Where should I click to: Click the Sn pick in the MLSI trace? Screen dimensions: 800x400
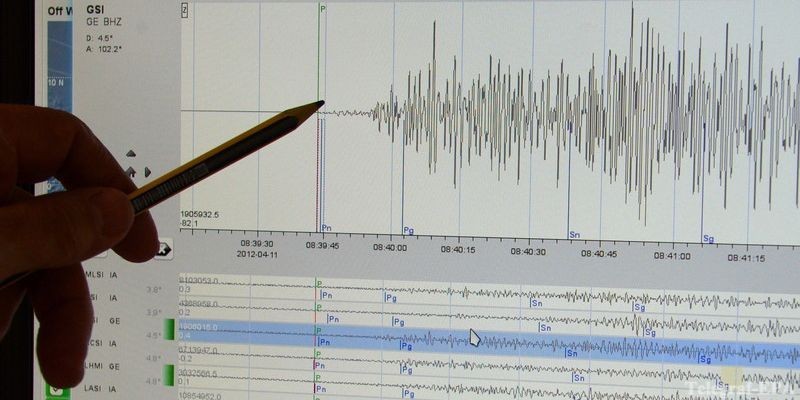[536, 303]
